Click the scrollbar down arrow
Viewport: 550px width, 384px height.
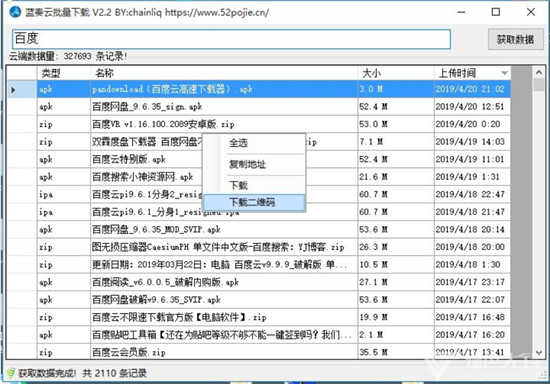pos(539,352)
